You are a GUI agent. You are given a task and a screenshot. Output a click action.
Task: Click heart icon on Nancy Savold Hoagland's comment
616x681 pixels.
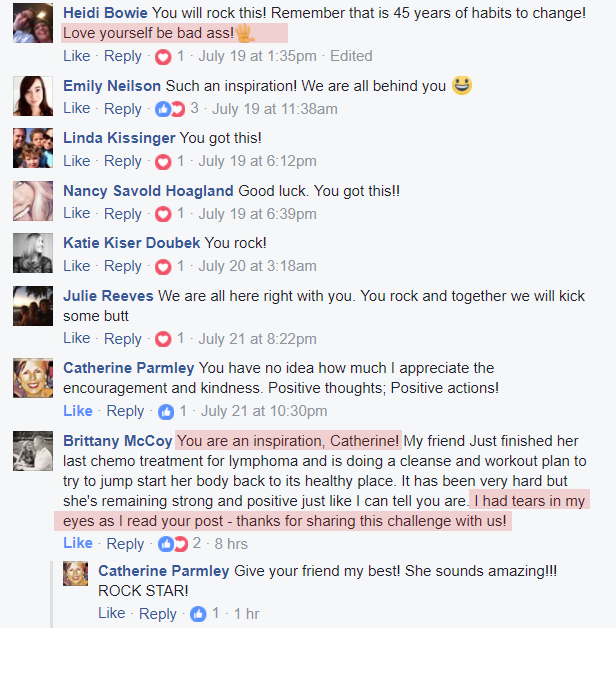[163, 214]
